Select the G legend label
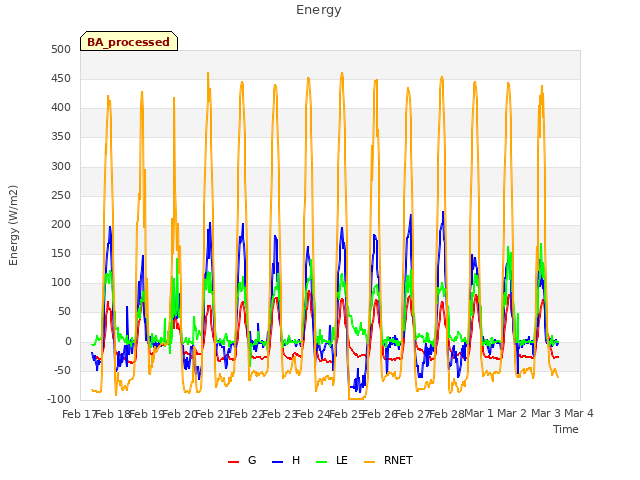Image resolution: width=640 pixels, height=480 pixels. click(x=252, y=460)
